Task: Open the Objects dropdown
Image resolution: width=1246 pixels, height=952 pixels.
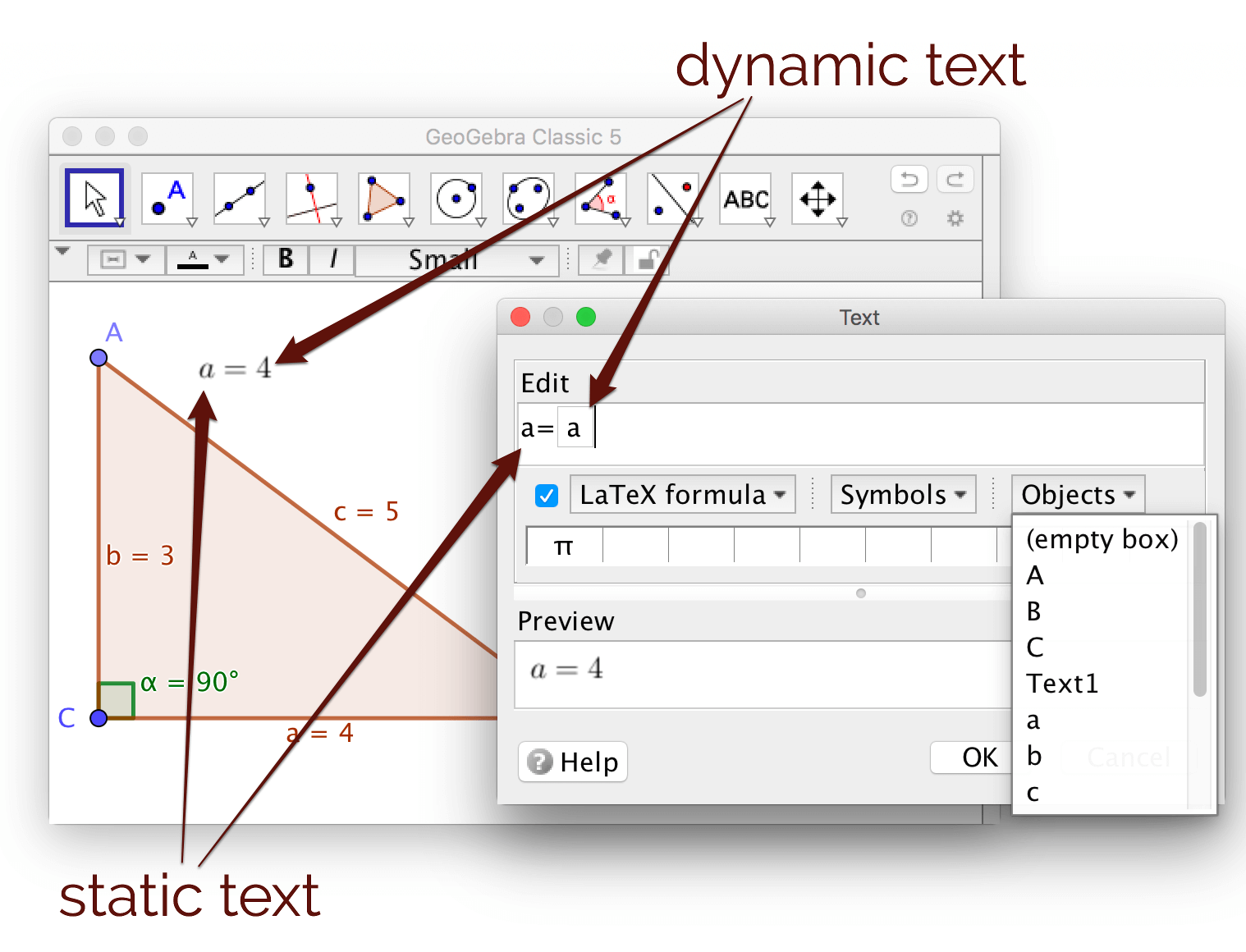Action: [1076, 494]
